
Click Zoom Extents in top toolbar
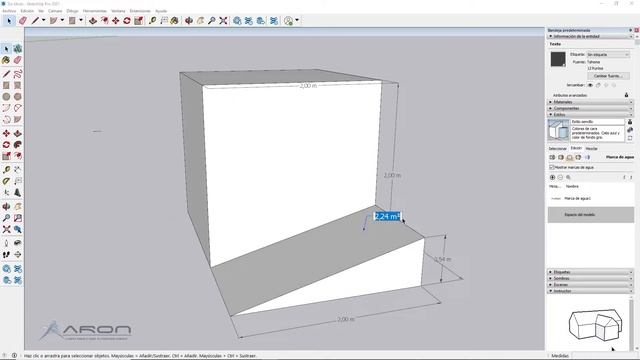tap(223, 20)
